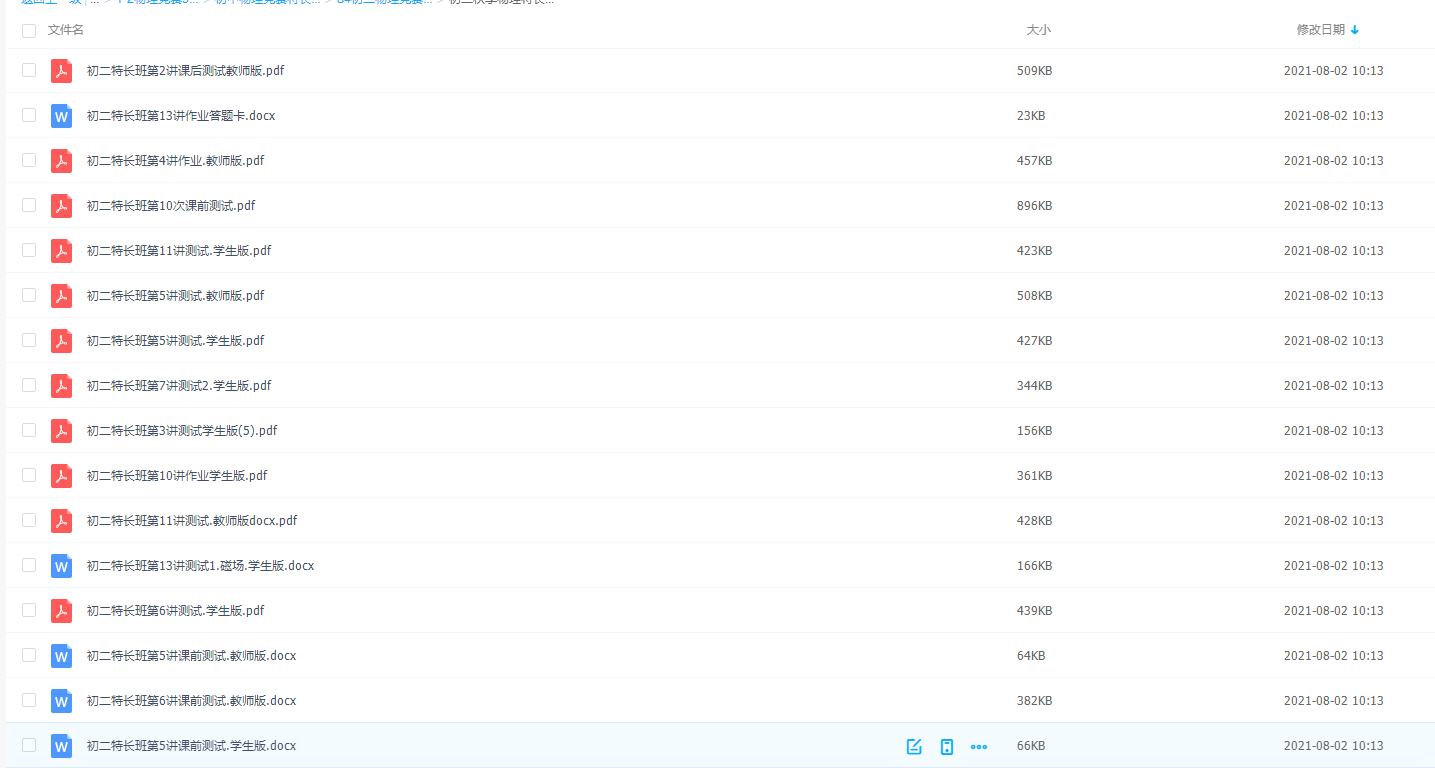
Task: Select checkbox for 初二特长班第7讲测试2.学生版.pdf
Action: coord(29,385)
